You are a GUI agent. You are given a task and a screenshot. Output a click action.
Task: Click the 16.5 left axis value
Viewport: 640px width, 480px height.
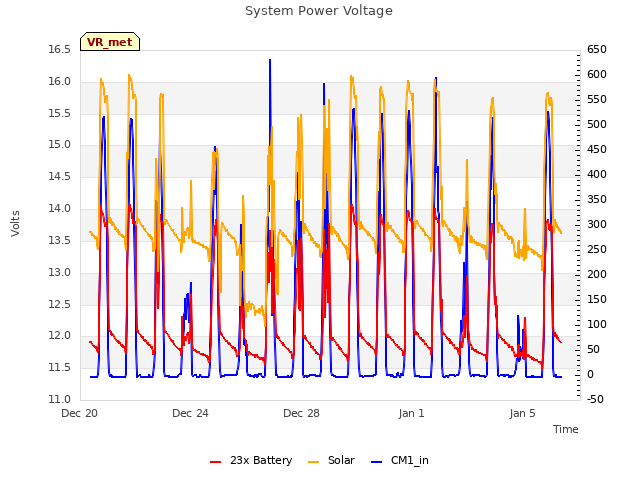(x=60, y=49)
